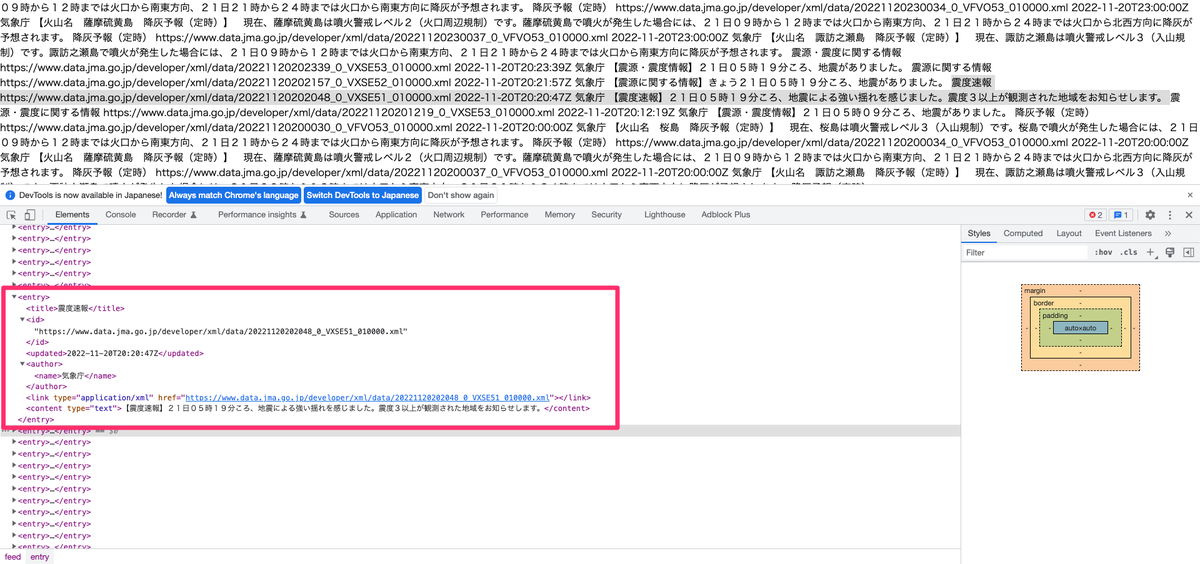Select the updated 2022-11-20T20:20:47Z node

click(115, 353)
